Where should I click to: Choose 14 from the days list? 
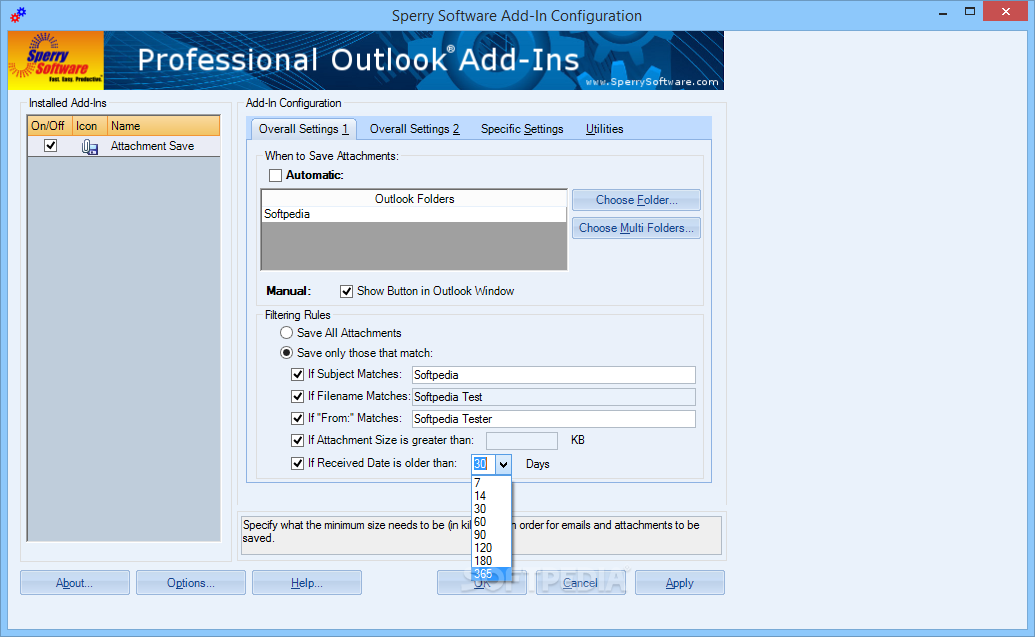[491, 496]
